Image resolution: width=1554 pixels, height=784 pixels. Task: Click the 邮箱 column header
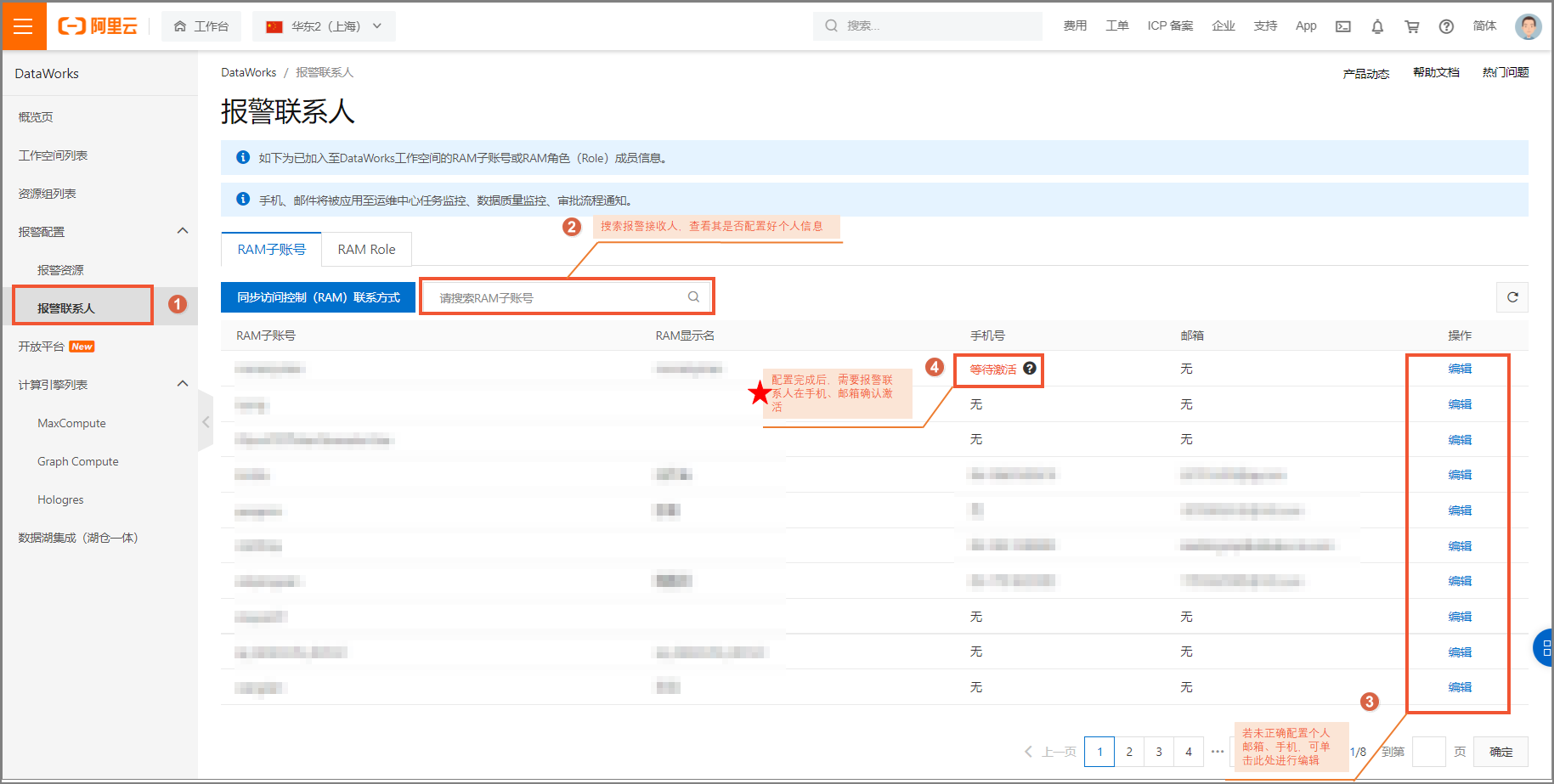[x=1192, y=336]
